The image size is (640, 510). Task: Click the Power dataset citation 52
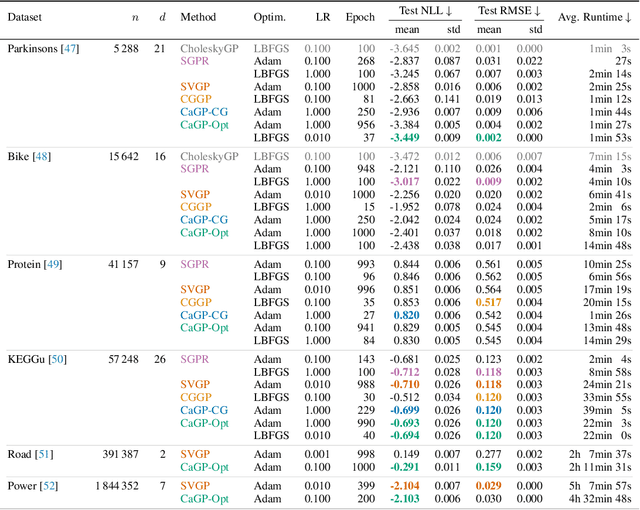pyautogui.click(x=48, y=485)
